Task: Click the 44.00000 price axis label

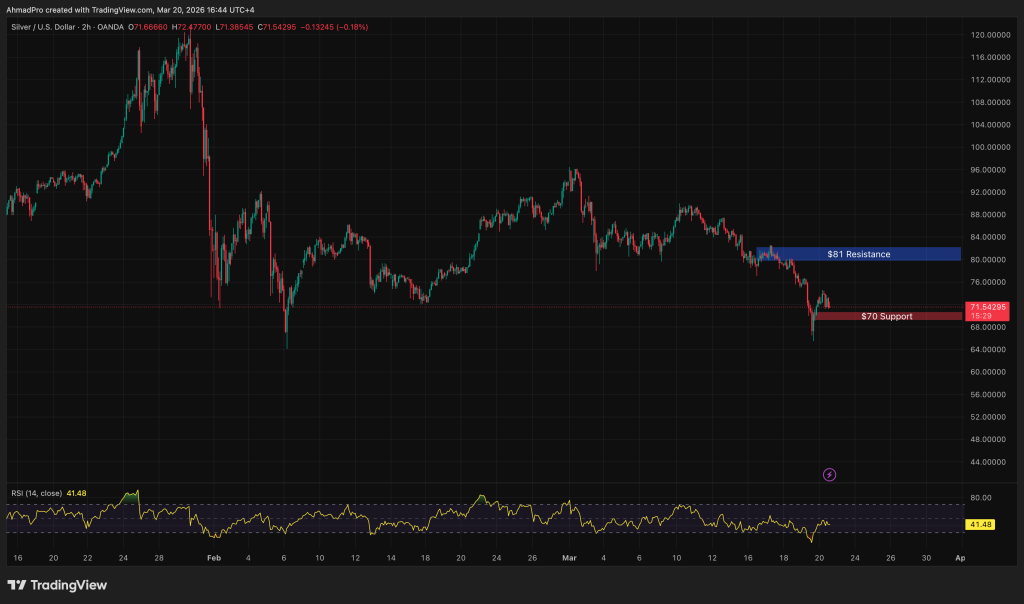Action: click(x=989, y=462)
